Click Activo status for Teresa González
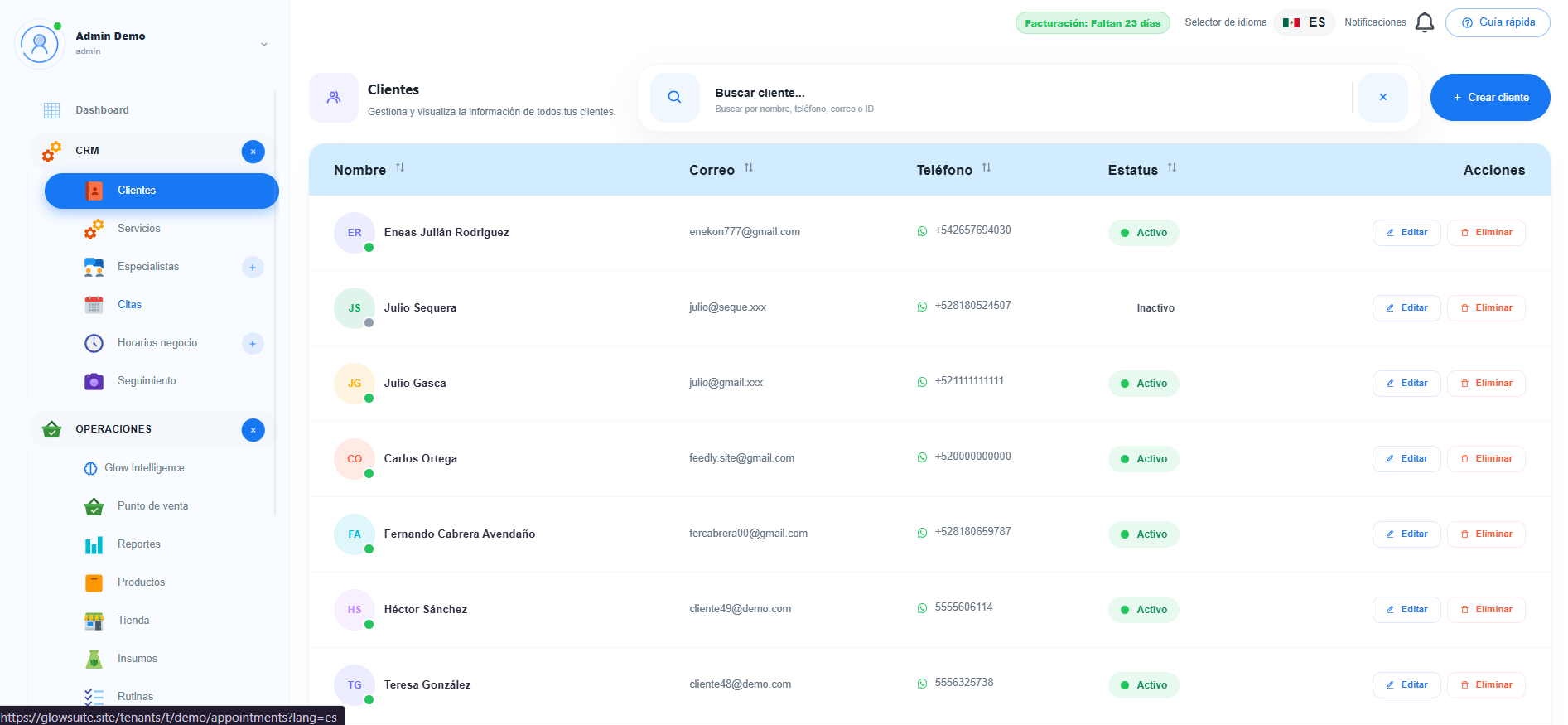The width and height of the screenshot is (1568, 725). pyautogui.click(x=1143, y=685)
